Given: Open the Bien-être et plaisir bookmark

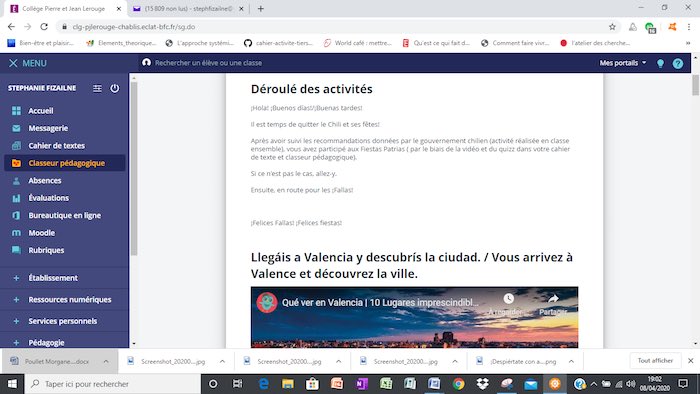Looking at the screenshot, I should [41, 43].
